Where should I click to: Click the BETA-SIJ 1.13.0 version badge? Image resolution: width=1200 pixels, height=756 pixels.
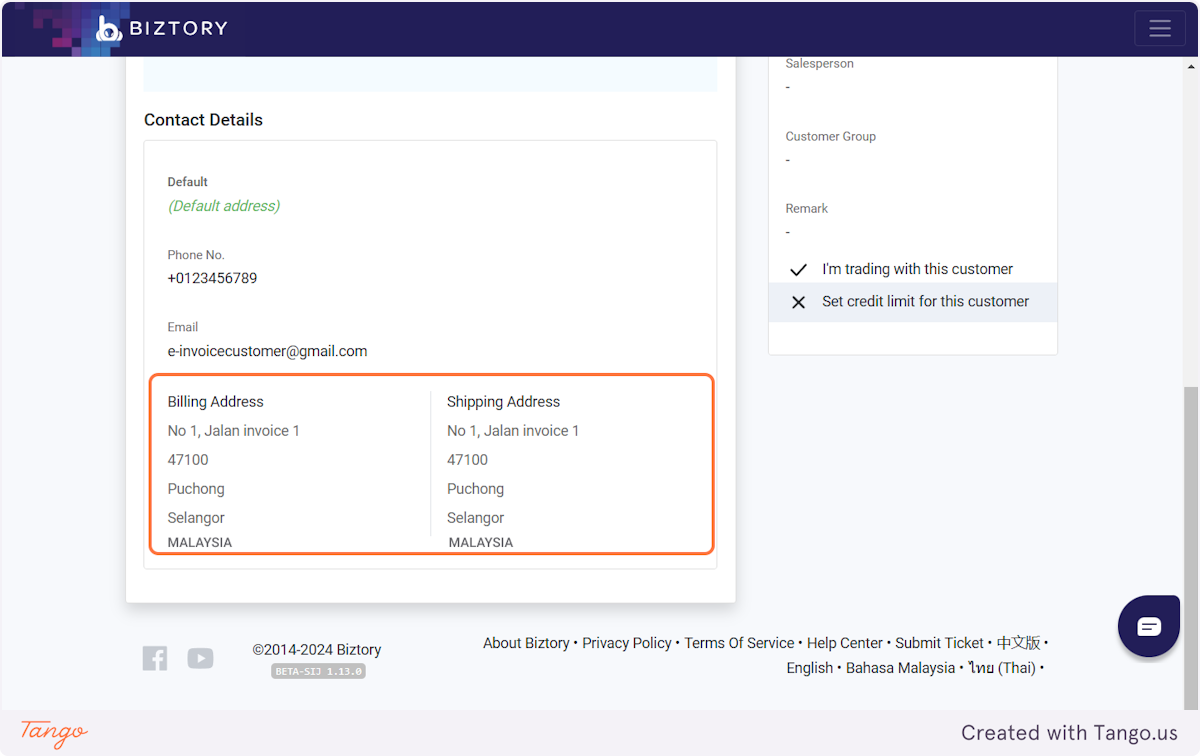pos(318,671)
